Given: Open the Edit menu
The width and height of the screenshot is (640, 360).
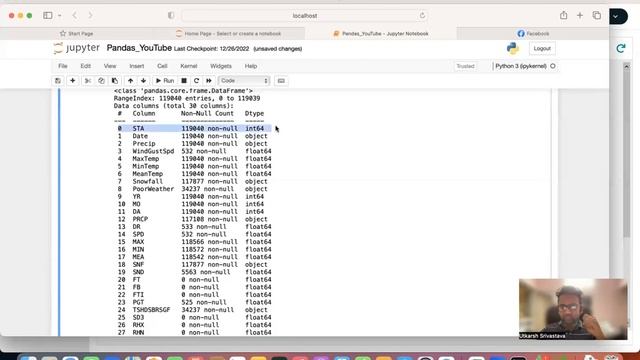Looking at the screenshot, I should [85, 66].
